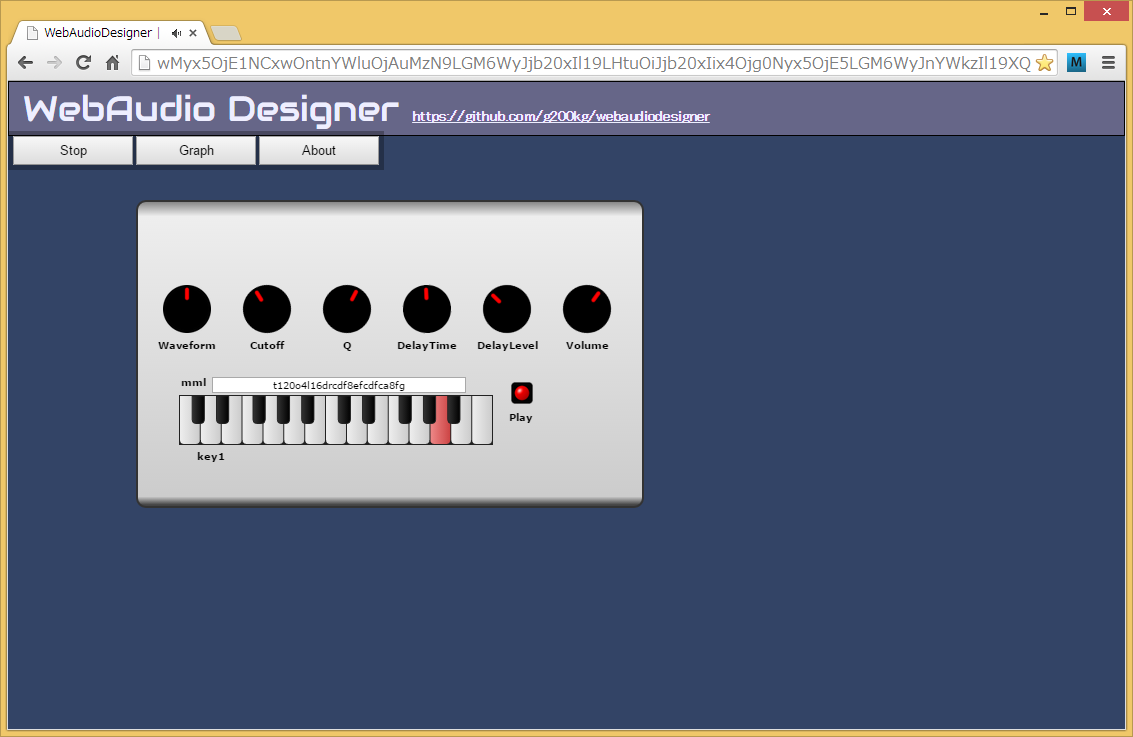Close the WebAudioDesigner browser tab
This screenshot has width=1133, height=737.
(193, 33)
